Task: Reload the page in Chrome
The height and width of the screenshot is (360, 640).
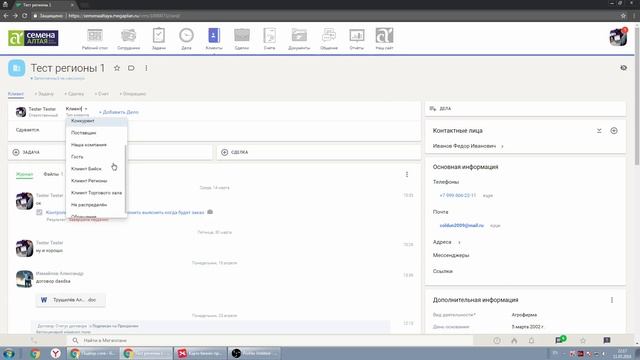Action: click(x=25, y=16)
